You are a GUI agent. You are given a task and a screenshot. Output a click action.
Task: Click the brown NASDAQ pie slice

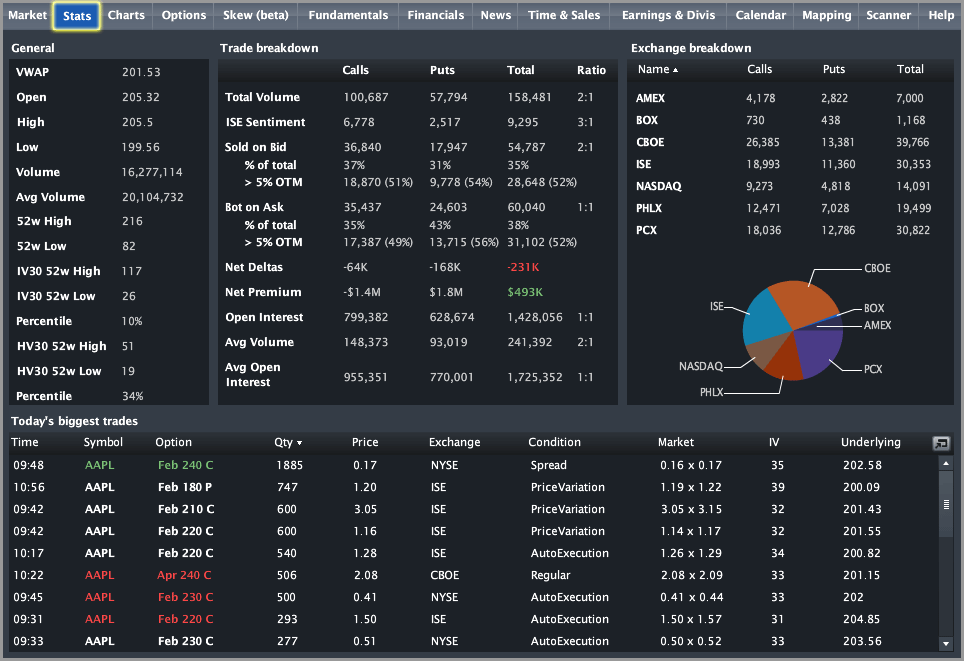point(764,350)
